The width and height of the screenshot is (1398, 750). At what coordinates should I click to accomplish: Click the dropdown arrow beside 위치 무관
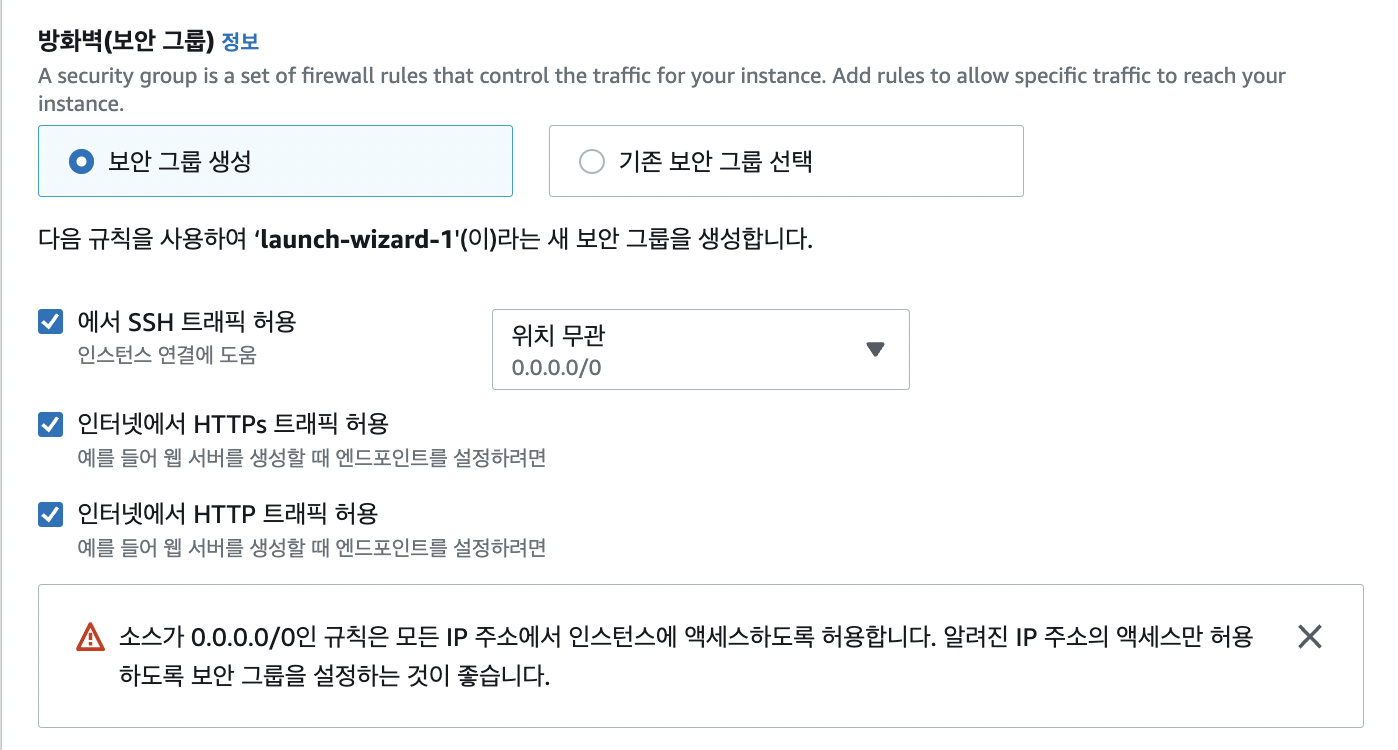(875, 349)
